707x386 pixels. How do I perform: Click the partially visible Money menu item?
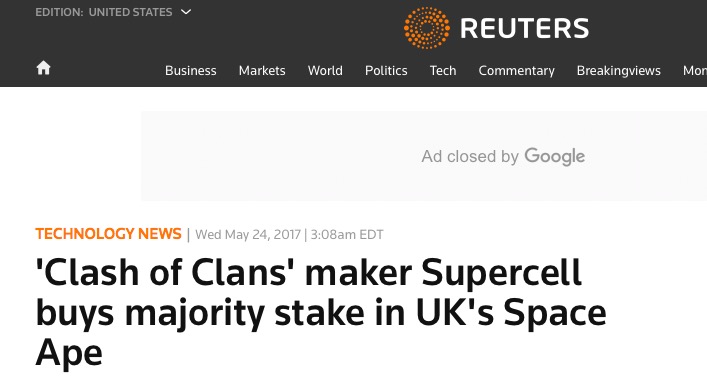point(695,71)
